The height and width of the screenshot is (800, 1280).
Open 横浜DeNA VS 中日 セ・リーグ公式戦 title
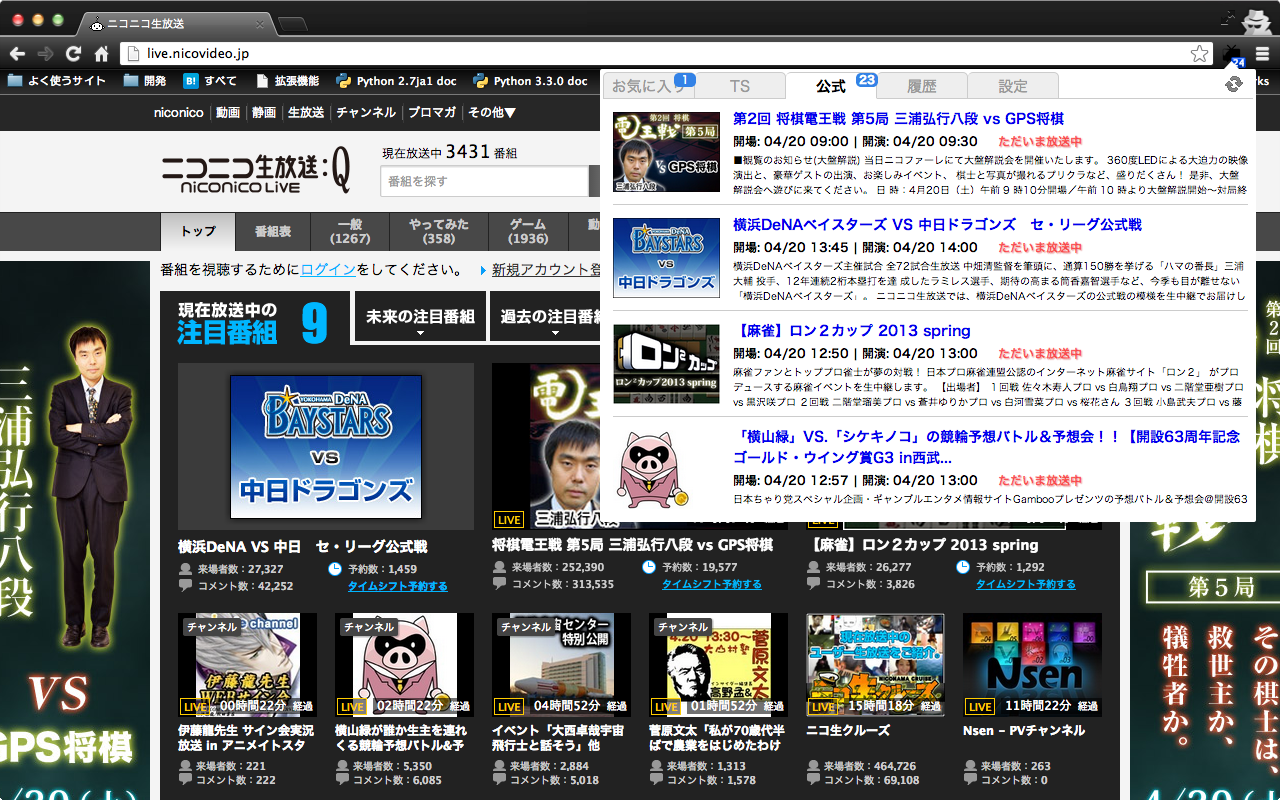click(302, 547)
